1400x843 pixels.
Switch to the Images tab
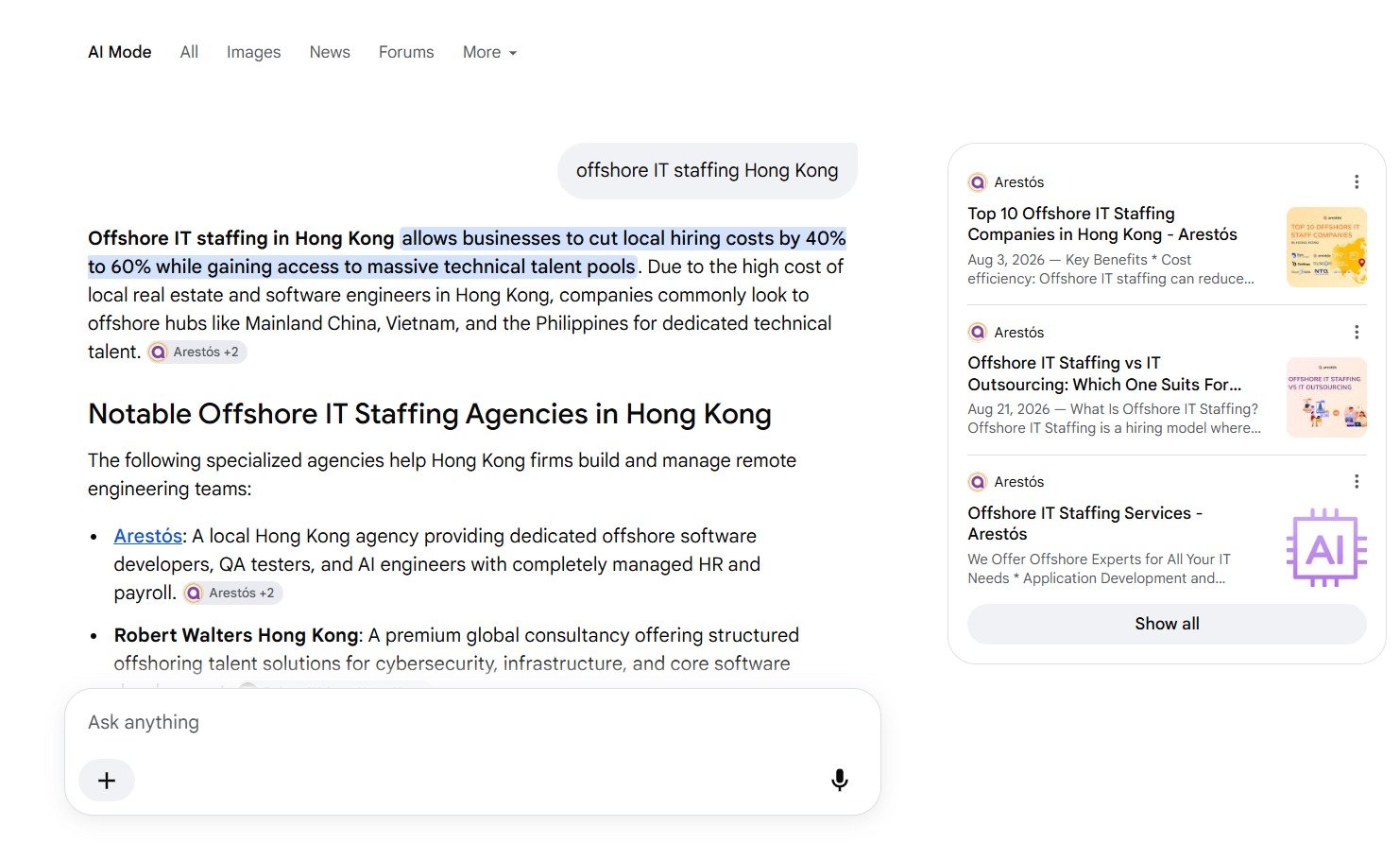pos(253,52)
